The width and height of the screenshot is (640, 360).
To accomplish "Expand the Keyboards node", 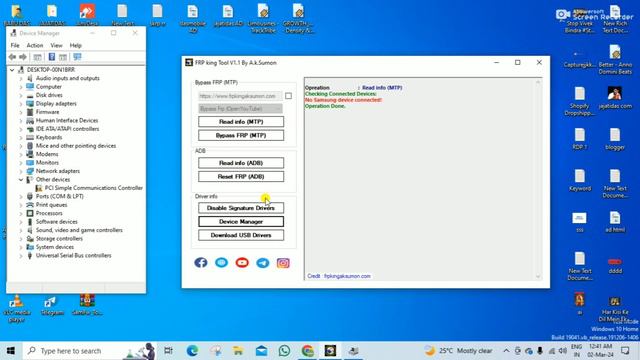I will coord(21,138).
